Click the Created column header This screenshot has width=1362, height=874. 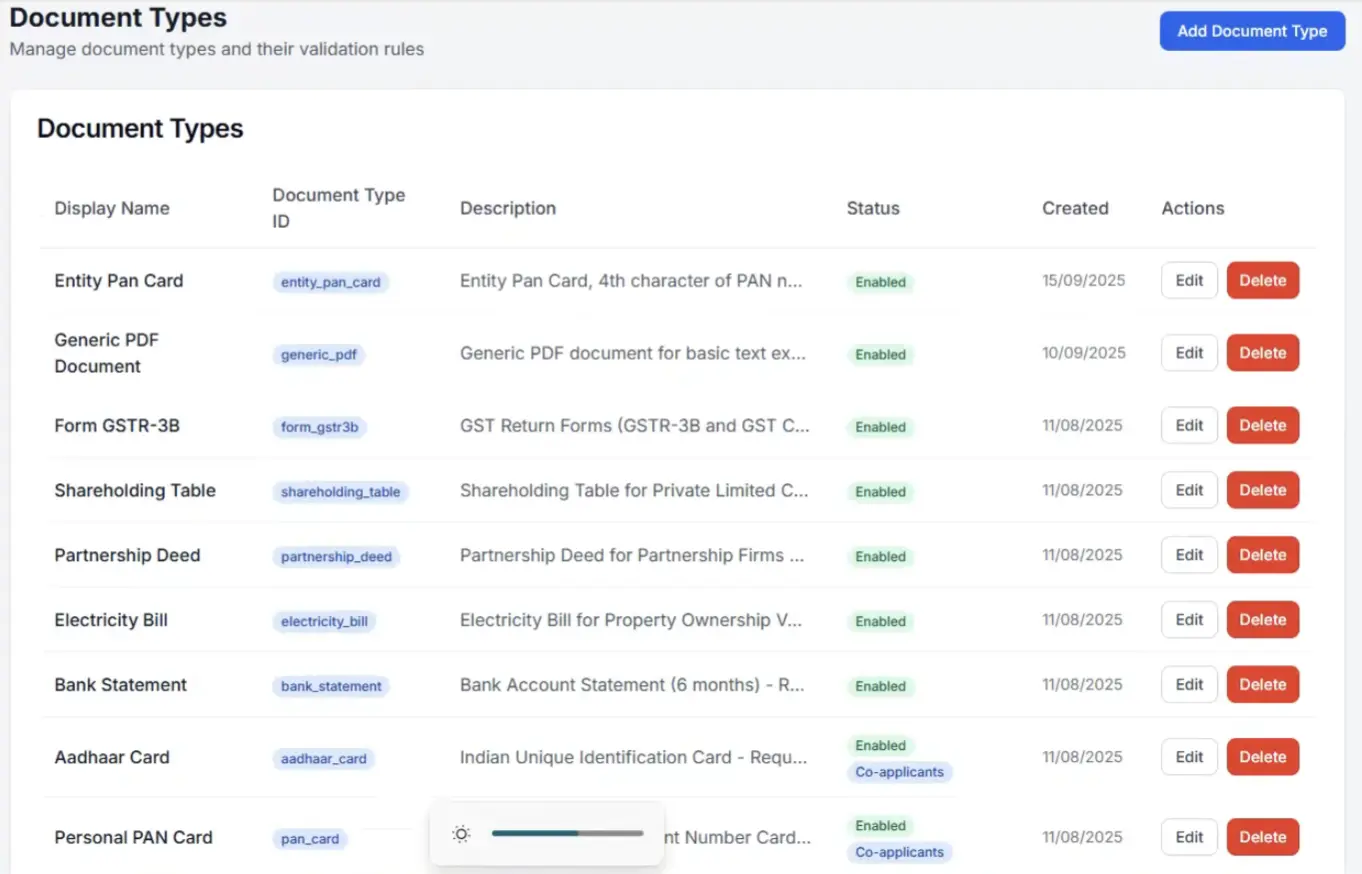[1075, 208]
